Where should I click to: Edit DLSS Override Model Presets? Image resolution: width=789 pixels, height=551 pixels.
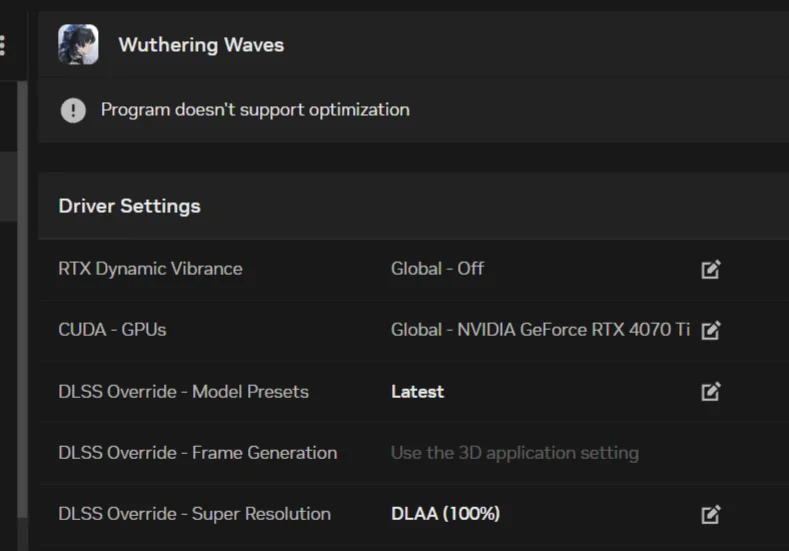(711, 391)
